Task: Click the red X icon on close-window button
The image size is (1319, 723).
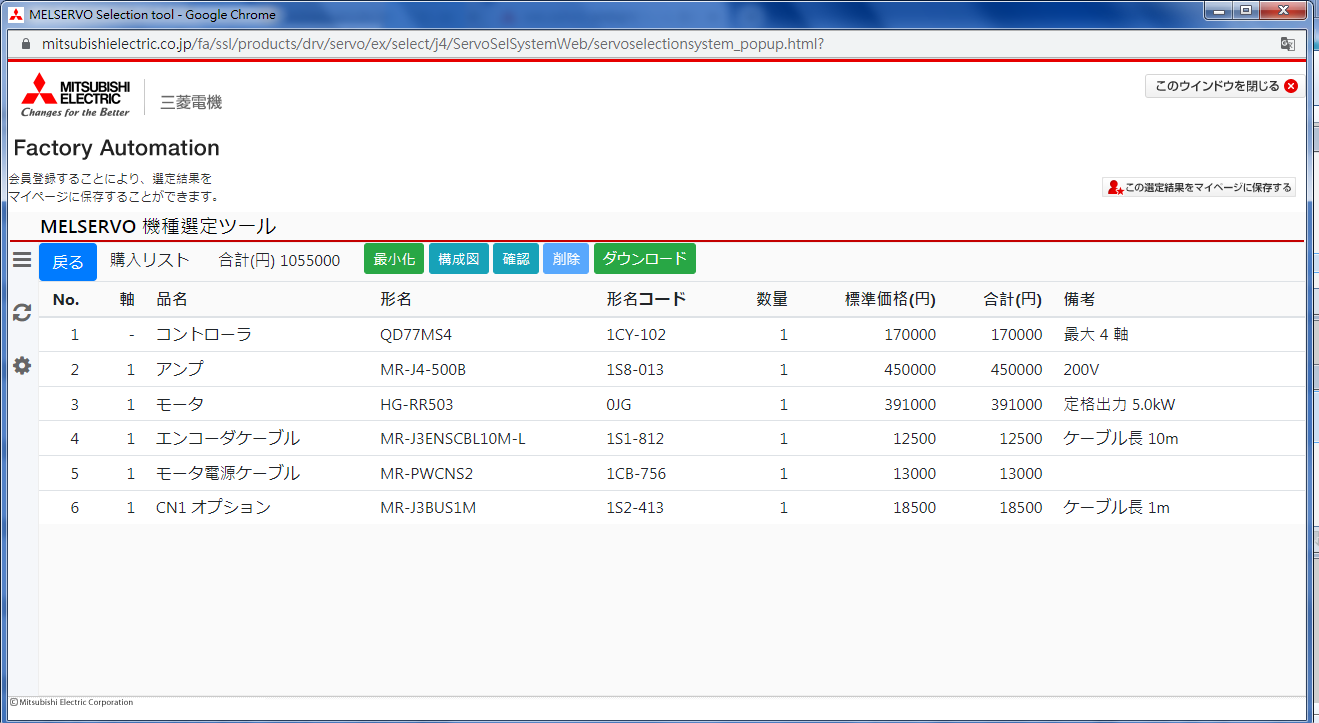Action: (1290, 86)
